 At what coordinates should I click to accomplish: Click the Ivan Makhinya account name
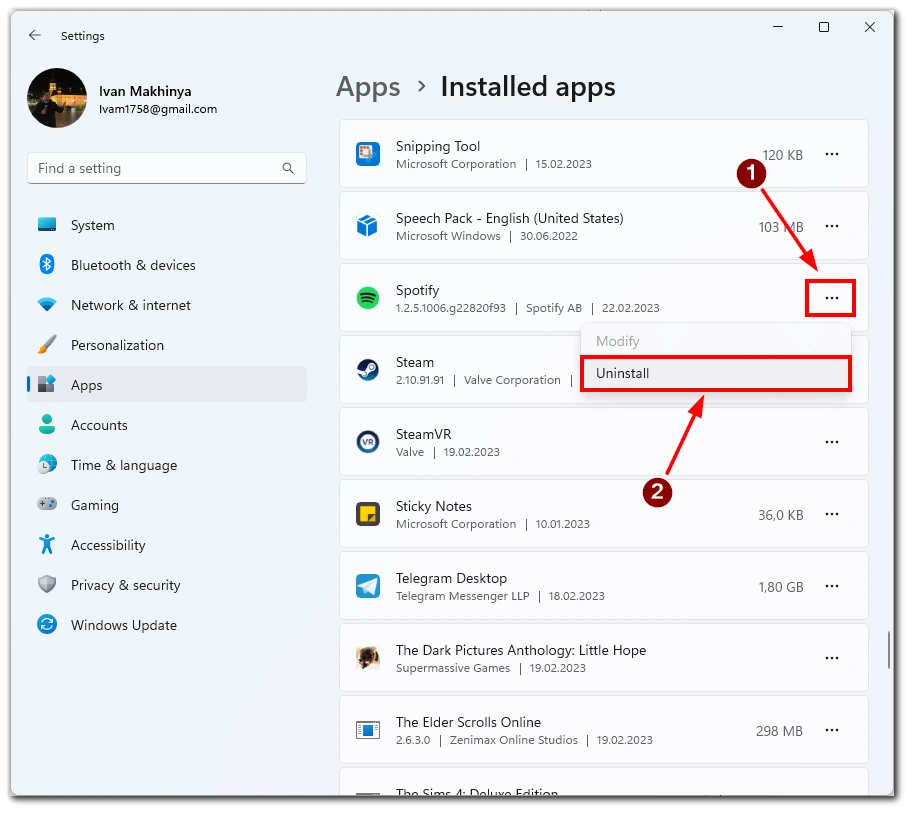145,92
